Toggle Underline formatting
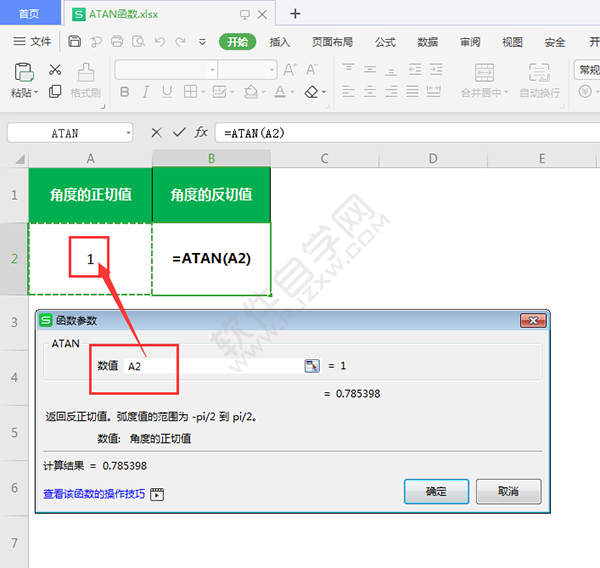Viewport: 600px width, 568px height. (x=167, y=92)
